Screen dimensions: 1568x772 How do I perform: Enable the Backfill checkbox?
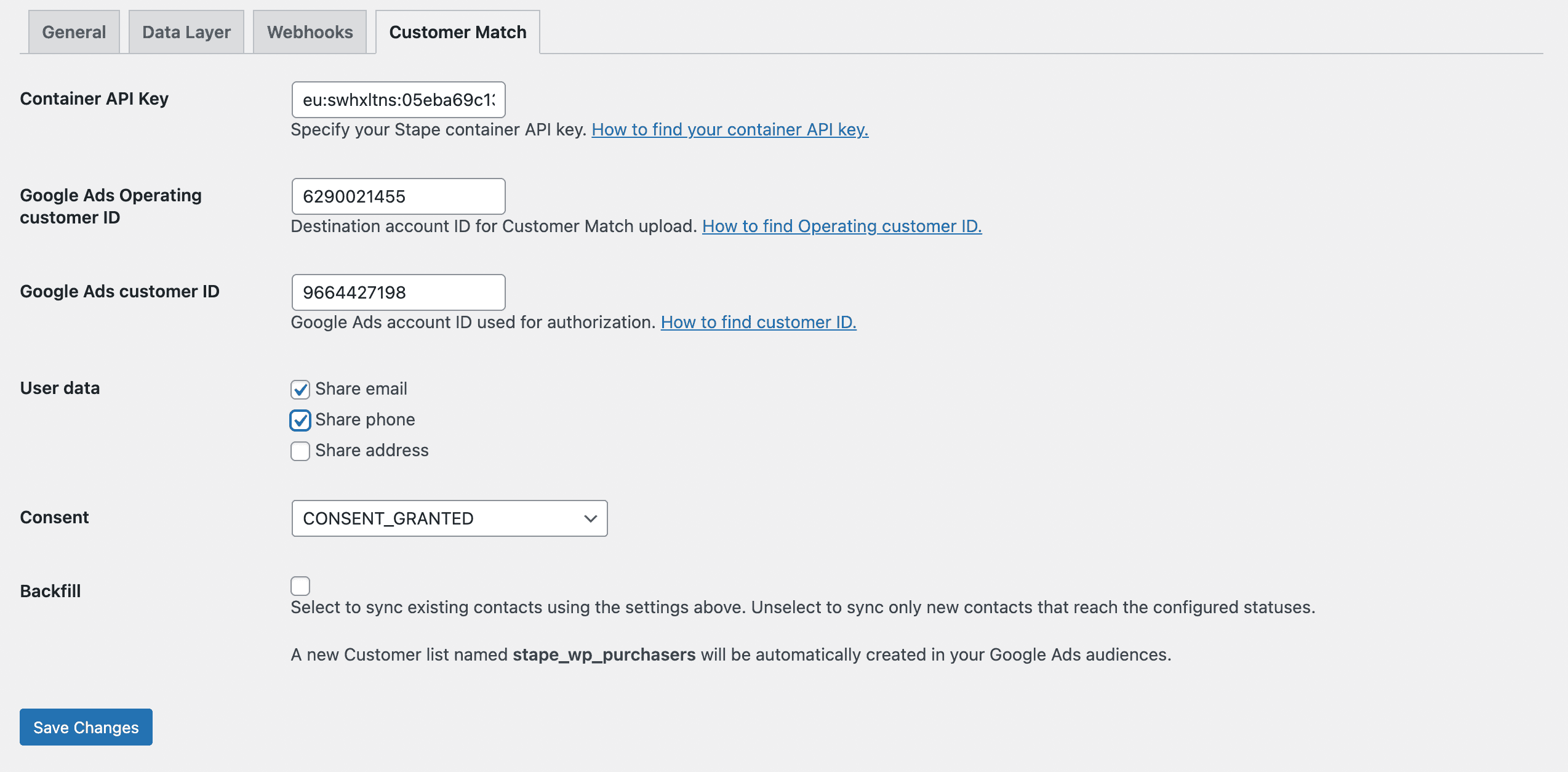pyautogui.click(x=300, y=585)
